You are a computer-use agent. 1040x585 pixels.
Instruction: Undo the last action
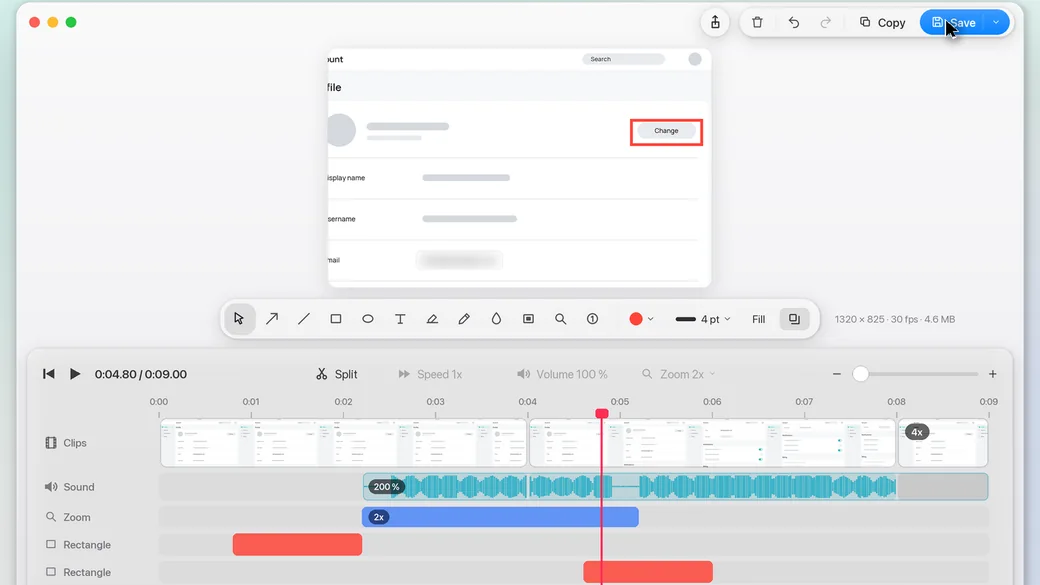tap(793, 23)
